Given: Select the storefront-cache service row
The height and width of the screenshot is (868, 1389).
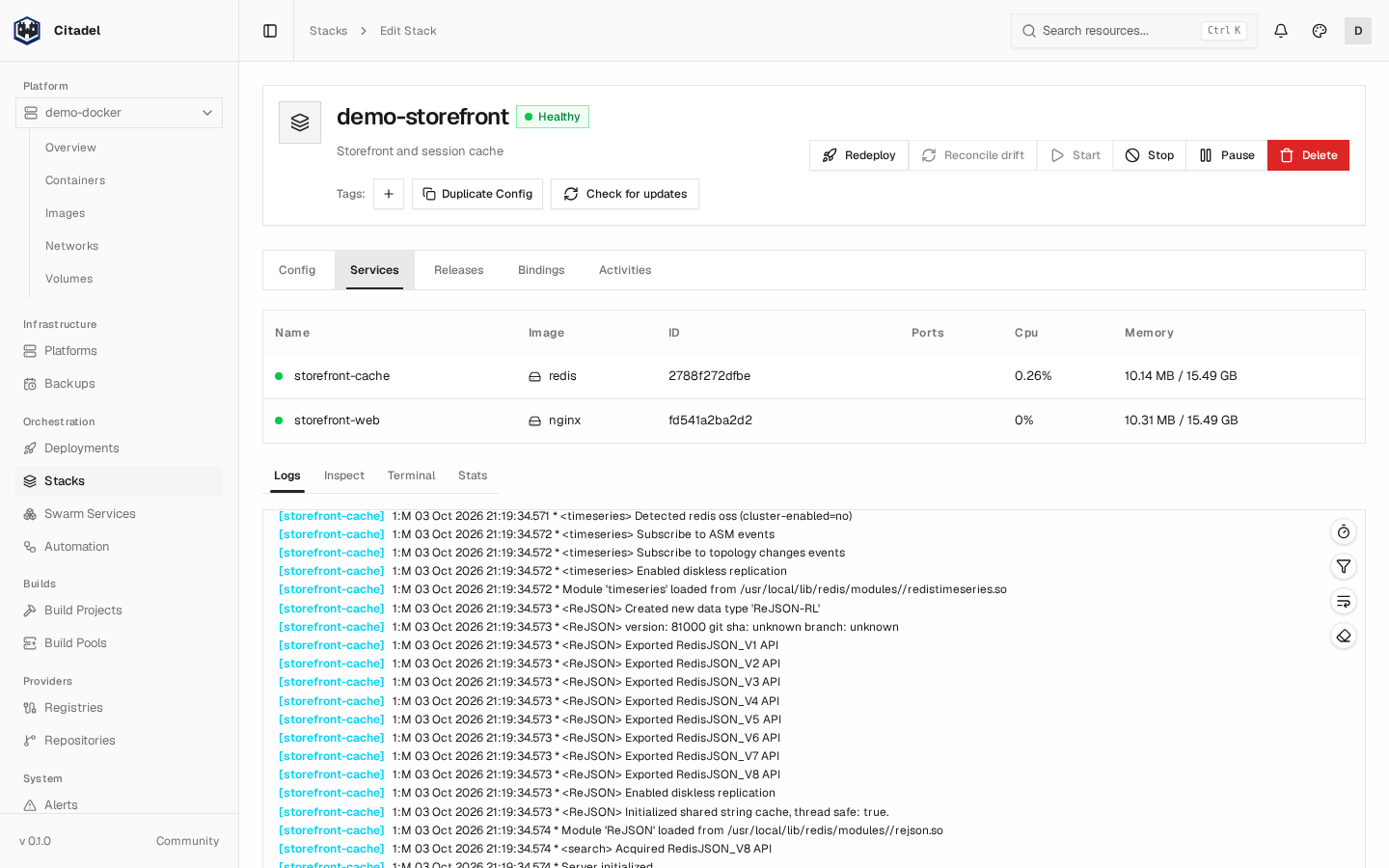Looking at the screenshot, I should [814, 376].
